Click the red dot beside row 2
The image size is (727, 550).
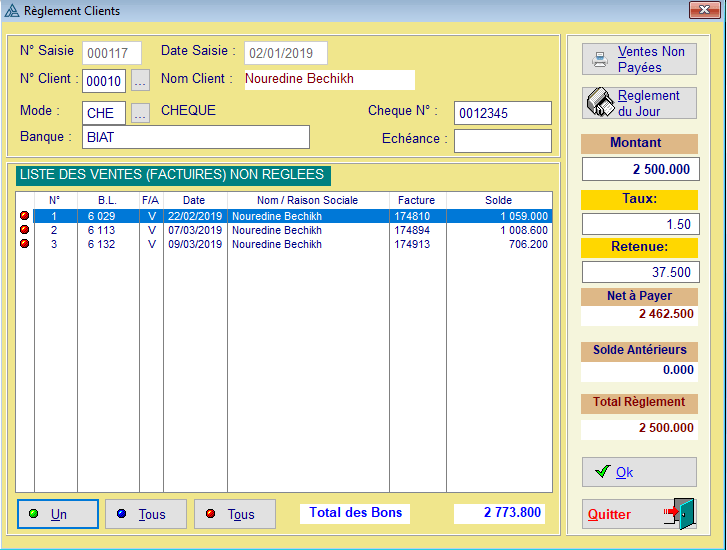click(x=25, y=230)
